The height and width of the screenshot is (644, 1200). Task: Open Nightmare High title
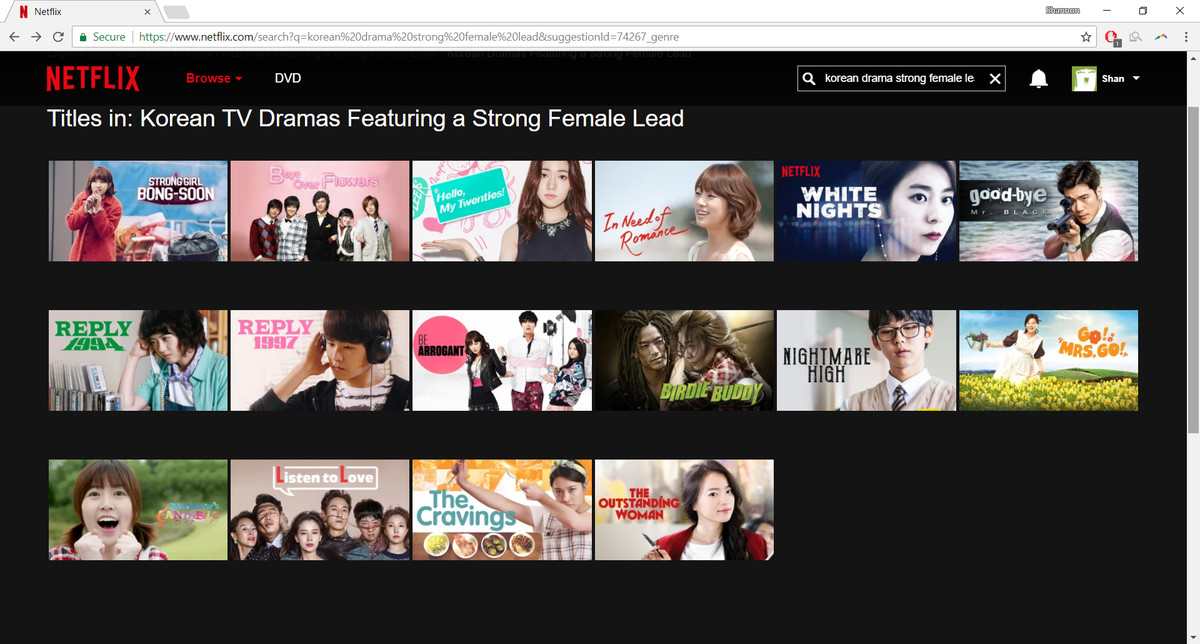866,360
